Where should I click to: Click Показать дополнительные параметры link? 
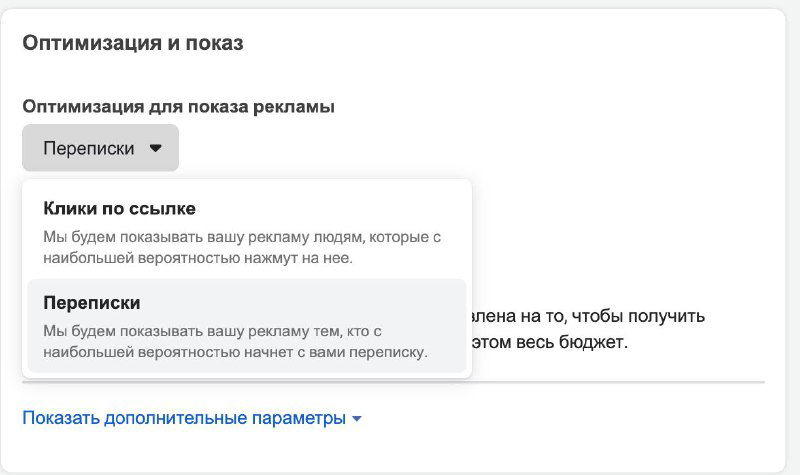183,418
